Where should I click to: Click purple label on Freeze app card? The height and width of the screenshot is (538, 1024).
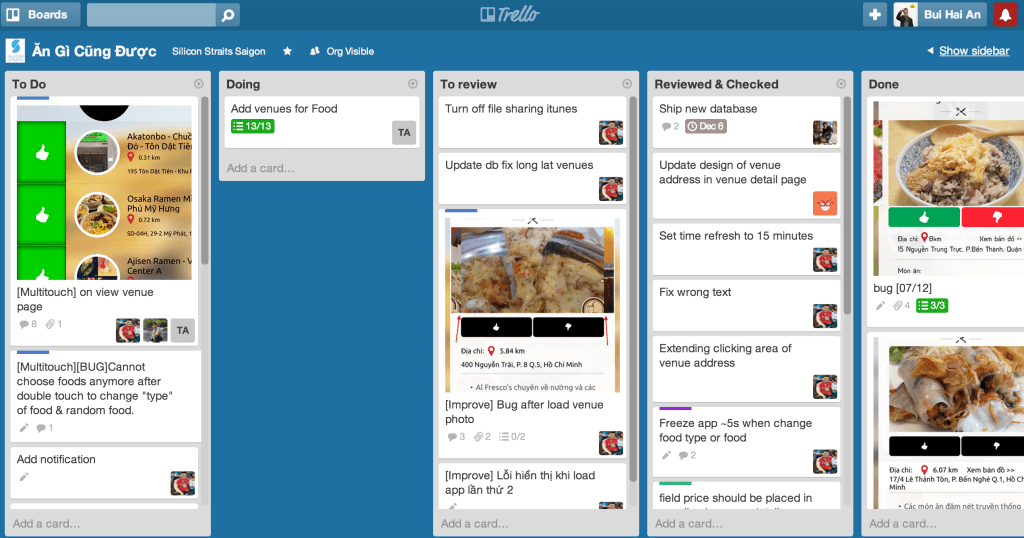pyautogui.click(x=675, y=409)
